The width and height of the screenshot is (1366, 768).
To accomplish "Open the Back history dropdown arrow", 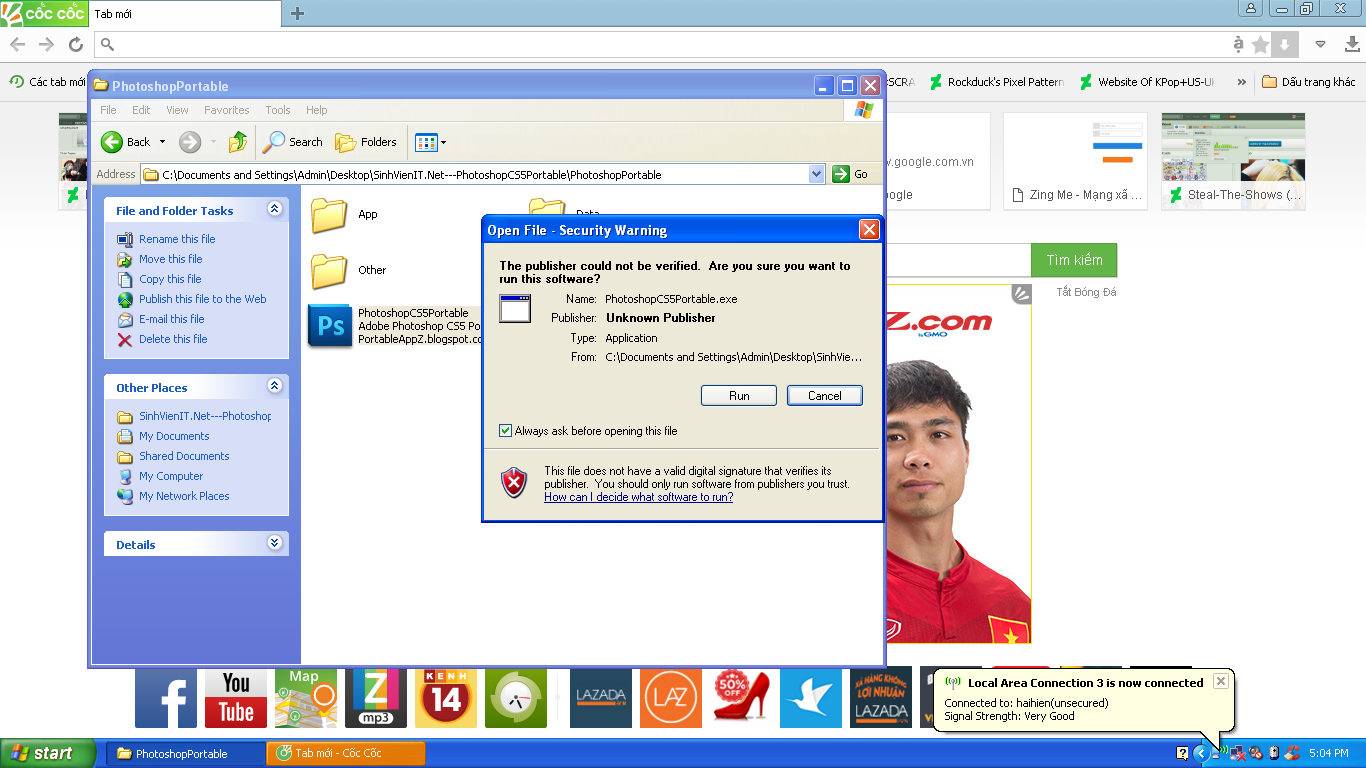I will point(163,142).
